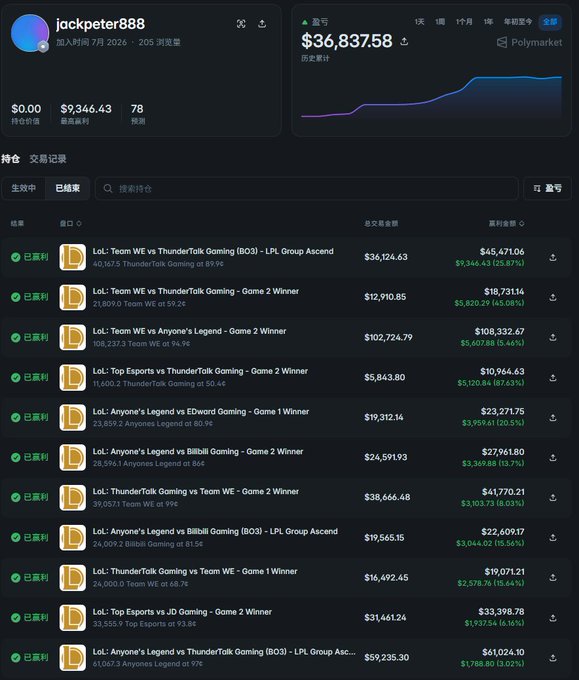The width and height of the screenshot is (579, 680).
Task: Open Top Esports vs ThunderTalk Game 2 market
Action: tap(200, 371)
